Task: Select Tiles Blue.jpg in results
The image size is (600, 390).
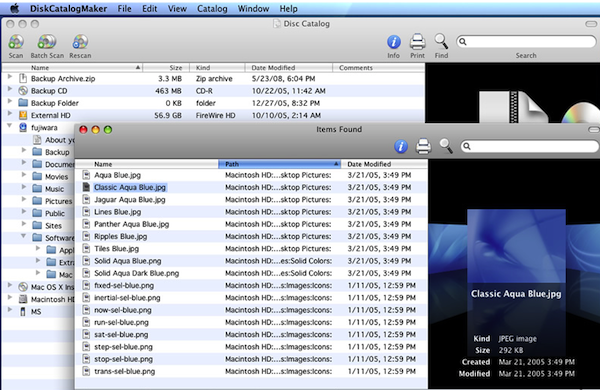Action: [116, 249]
